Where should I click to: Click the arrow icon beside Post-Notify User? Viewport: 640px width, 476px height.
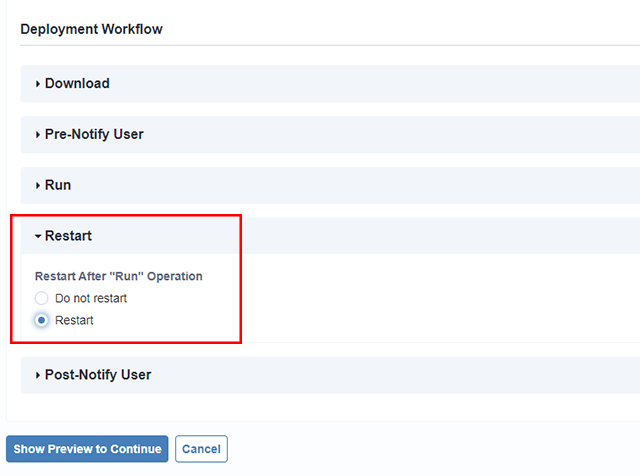point(38,376)
